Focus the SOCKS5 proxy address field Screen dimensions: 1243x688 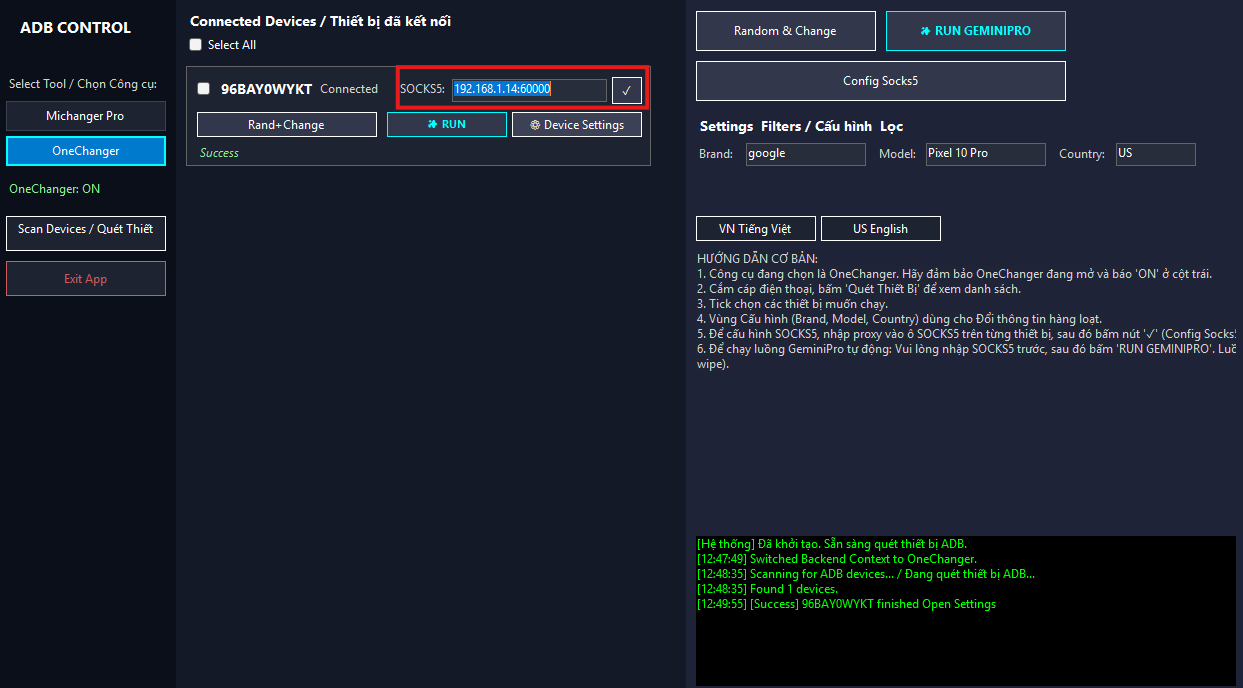coord(528,90)
